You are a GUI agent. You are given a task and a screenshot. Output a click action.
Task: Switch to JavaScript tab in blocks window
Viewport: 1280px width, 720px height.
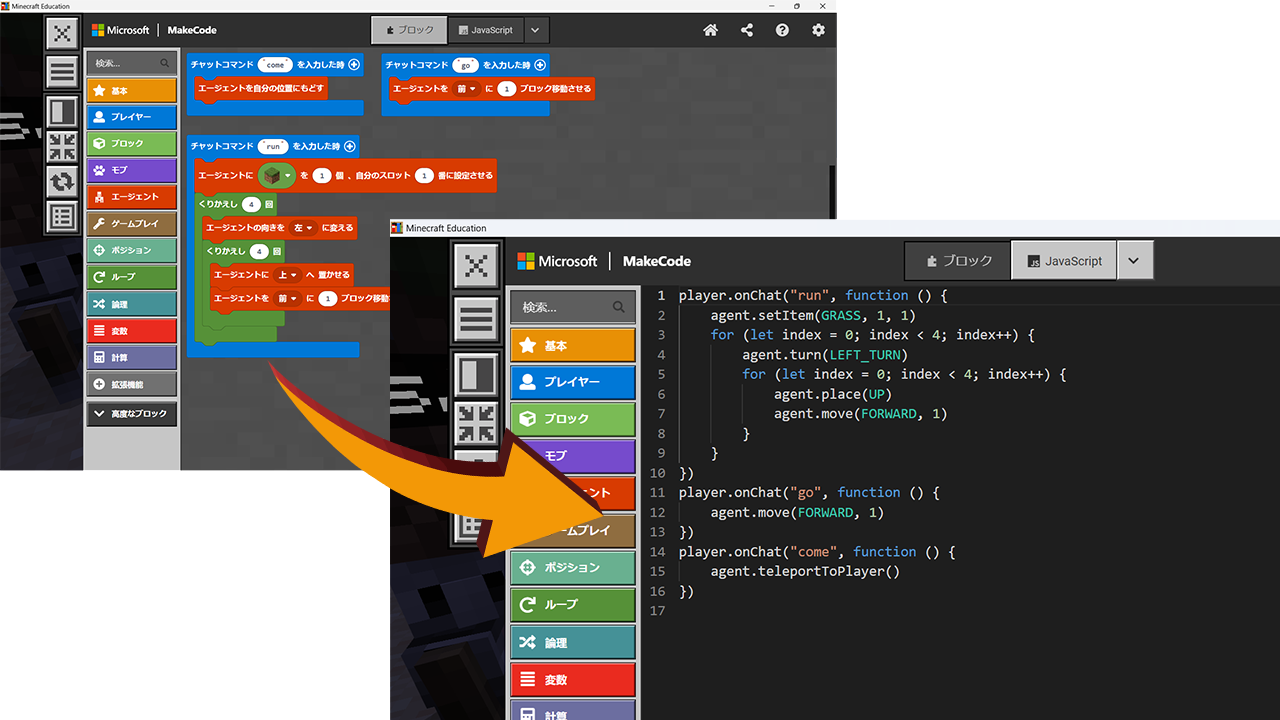coord(485,30)
